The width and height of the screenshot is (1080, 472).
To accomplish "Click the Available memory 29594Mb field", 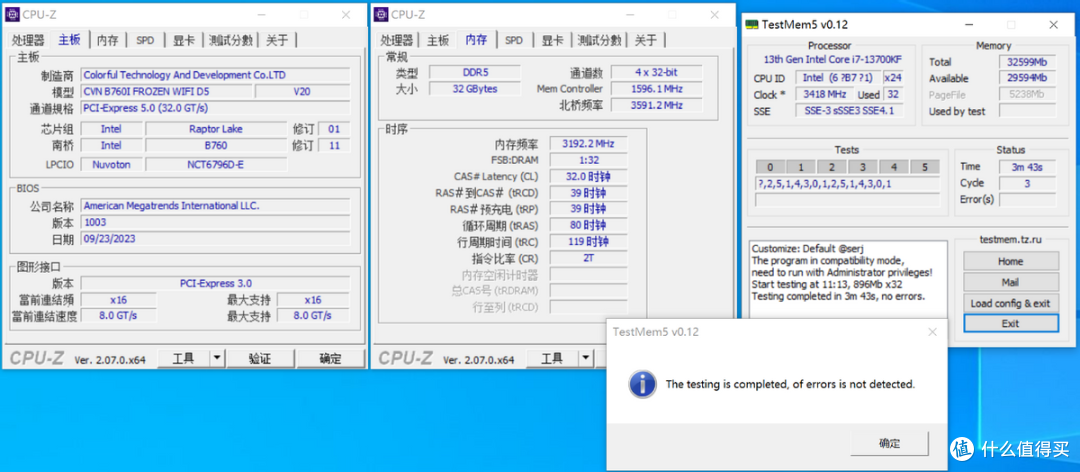I will (1026, 79).
